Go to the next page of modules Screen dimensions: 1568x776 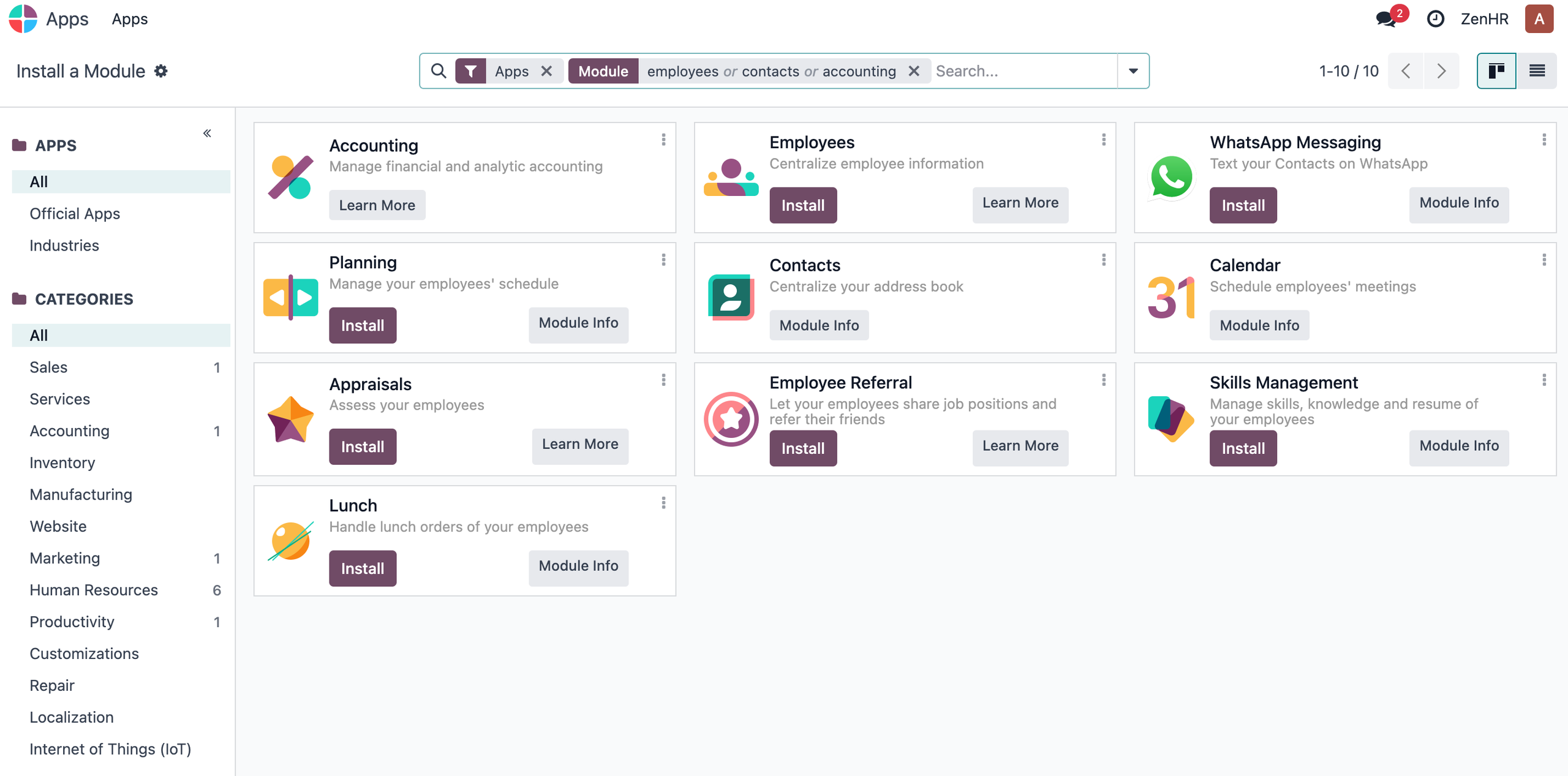coord(1441,71)
